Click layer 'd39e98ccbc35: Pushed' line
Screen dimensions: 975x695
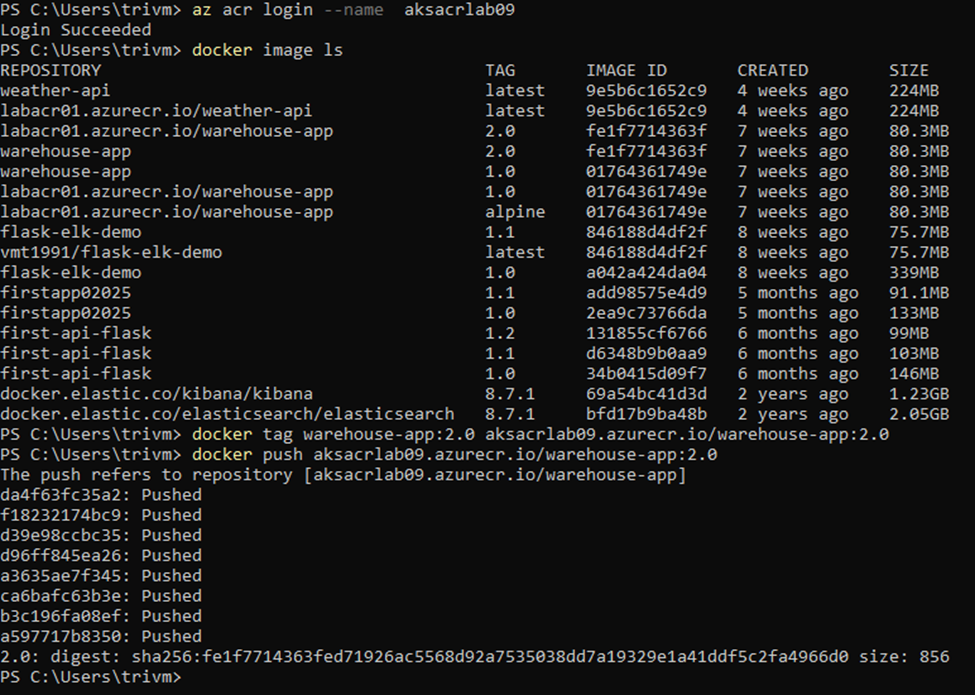point(101,535)
